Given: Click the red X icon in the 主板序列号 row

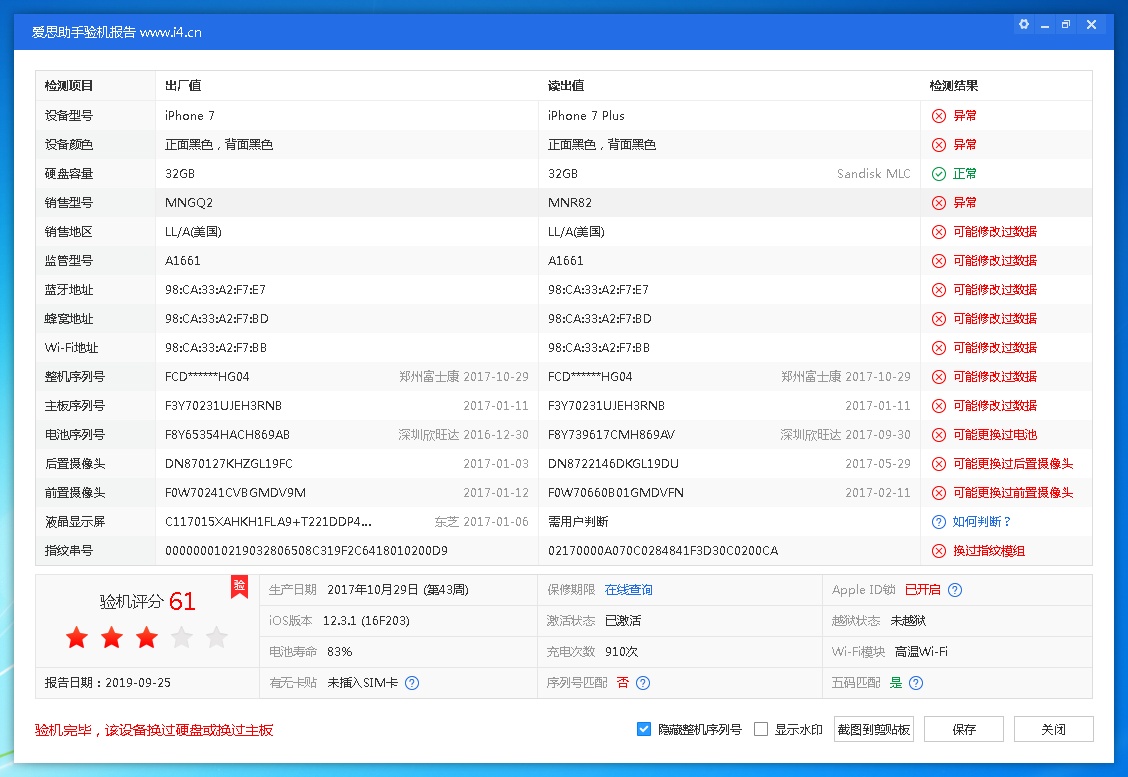Looking at the screenshot, I should click(x=939, y=406).
